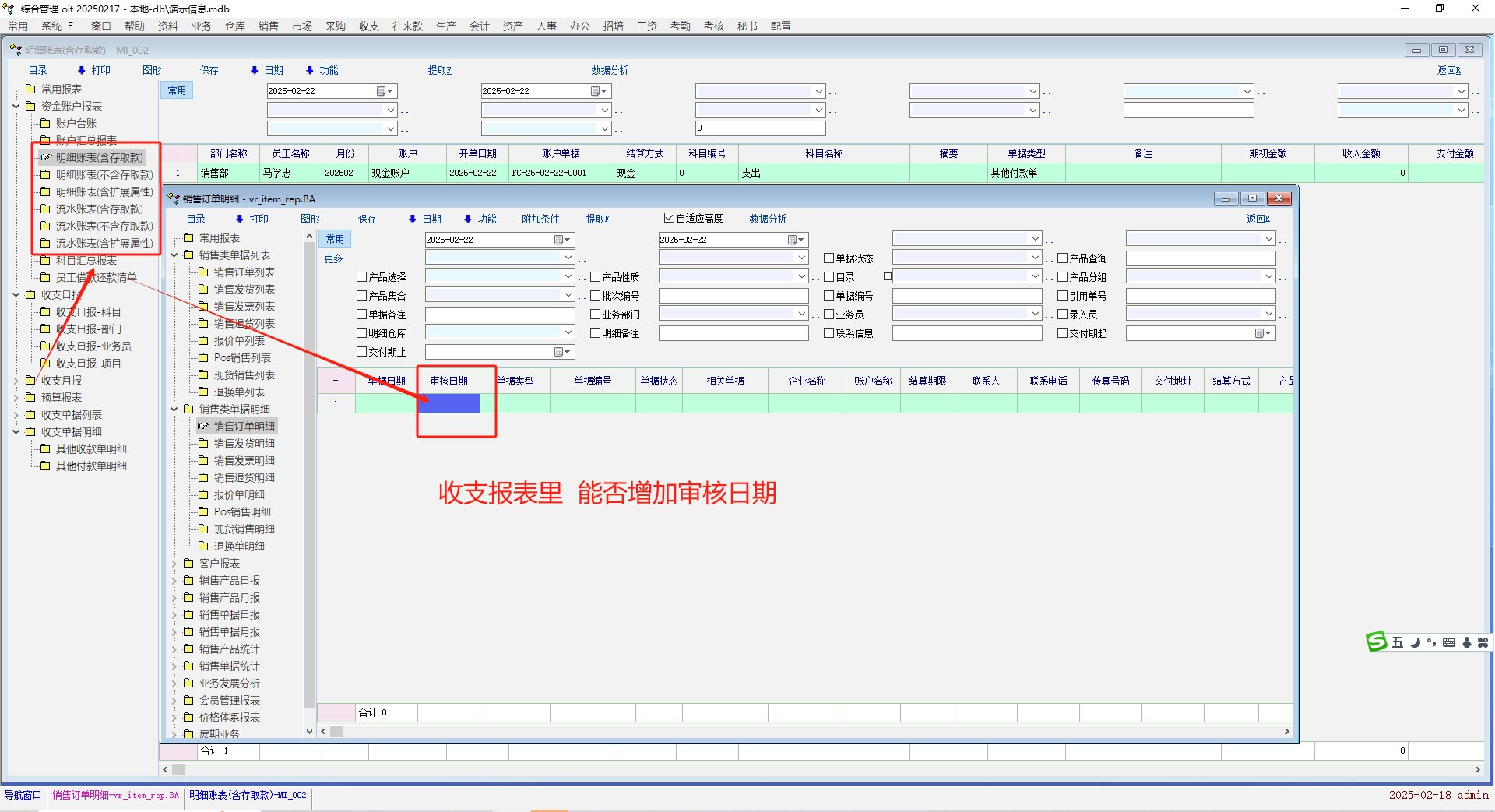Screen dimensions: 1495x812
Task: Expand the 收支月报 tree node
Action: pyautogui.click(x=16, y=381)
